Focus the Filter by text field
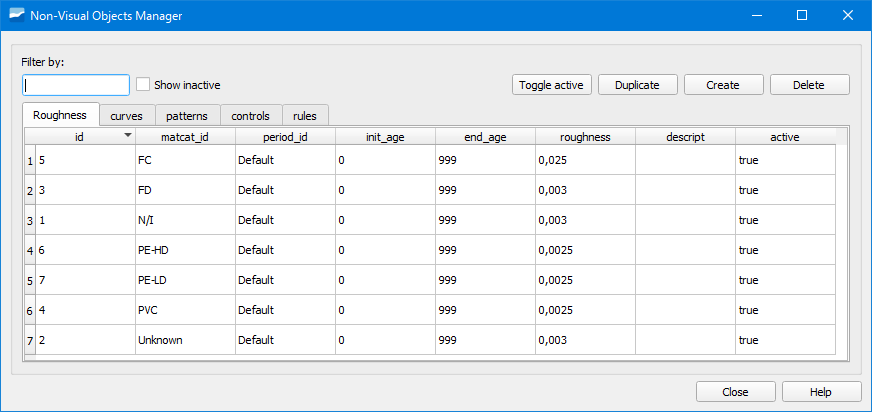 (76, 85)
